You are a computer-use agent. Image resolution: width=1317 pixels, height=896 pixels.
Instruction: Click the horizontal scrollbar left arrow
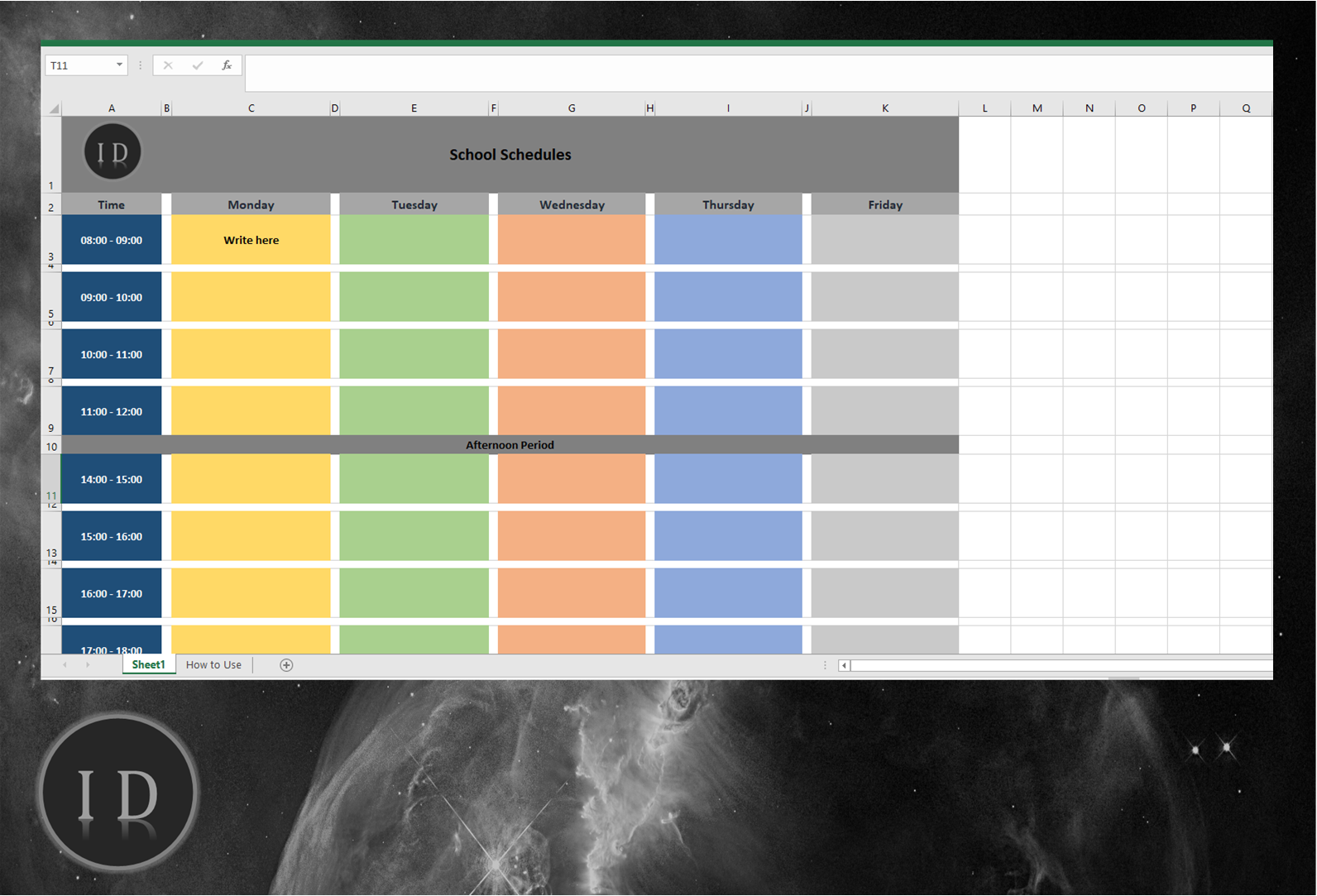coord(844,665)
